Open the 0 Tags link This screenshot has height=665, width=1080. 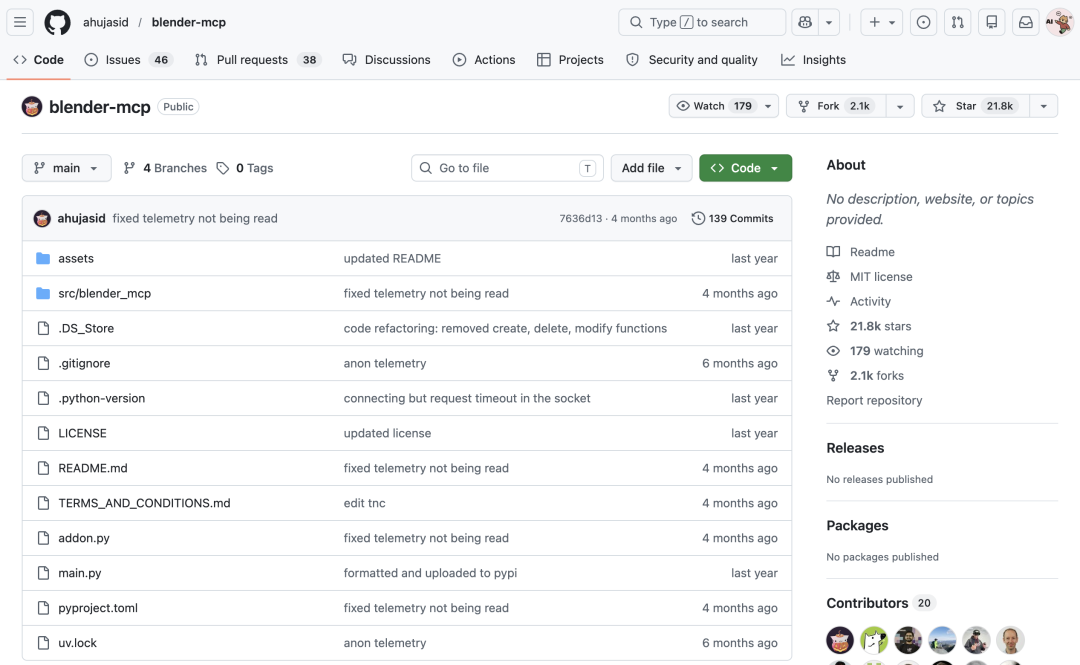pos(245,168)
